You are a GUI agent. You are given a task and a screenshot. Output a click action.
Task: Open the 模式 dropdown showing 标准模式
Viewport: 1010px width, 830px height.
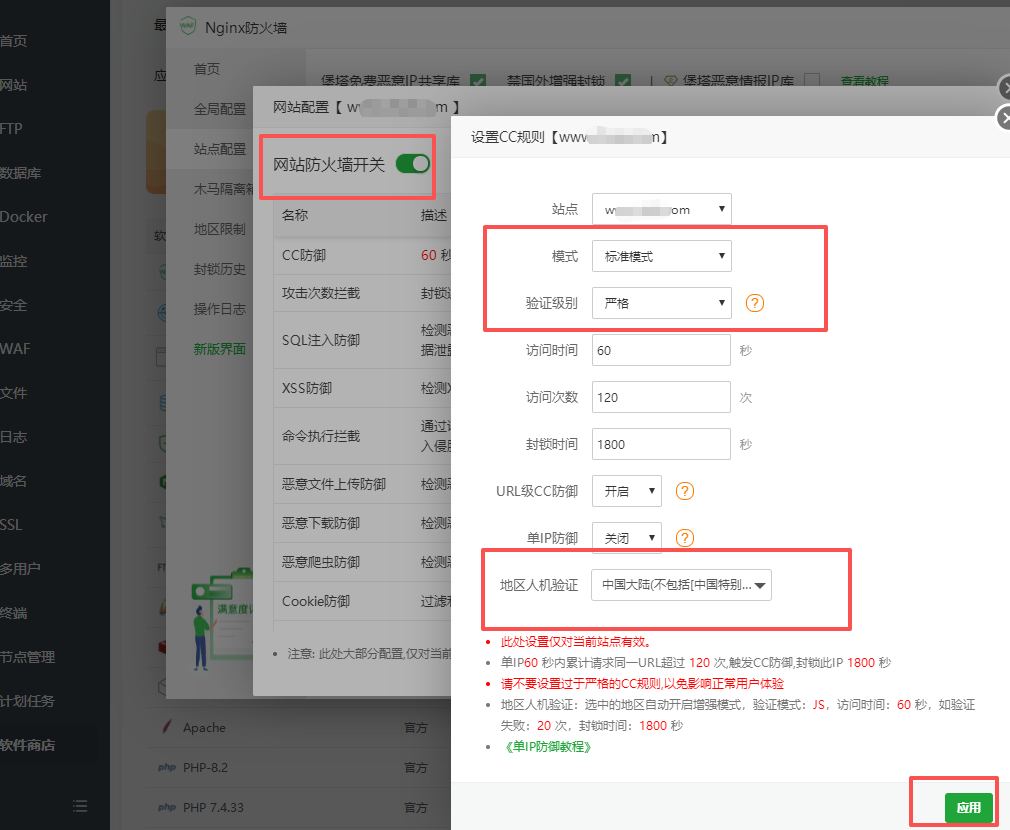click(x=661, y=256)
